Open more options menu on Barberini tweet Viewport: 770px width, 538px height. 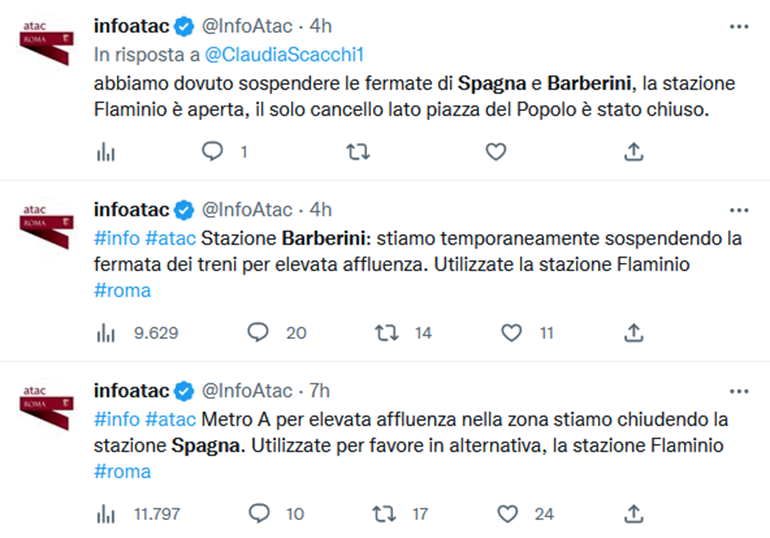(739, 210)
